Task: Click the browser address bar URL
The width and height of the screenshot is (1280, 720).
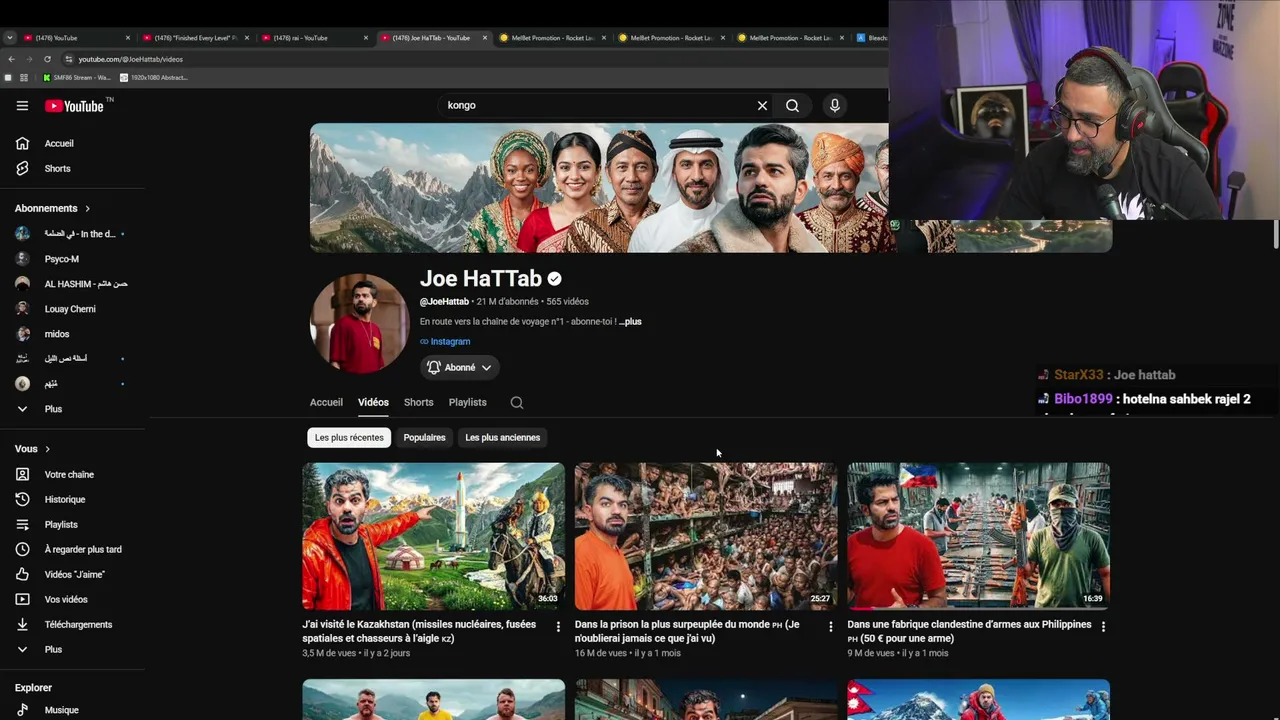Action: point(131,59)
